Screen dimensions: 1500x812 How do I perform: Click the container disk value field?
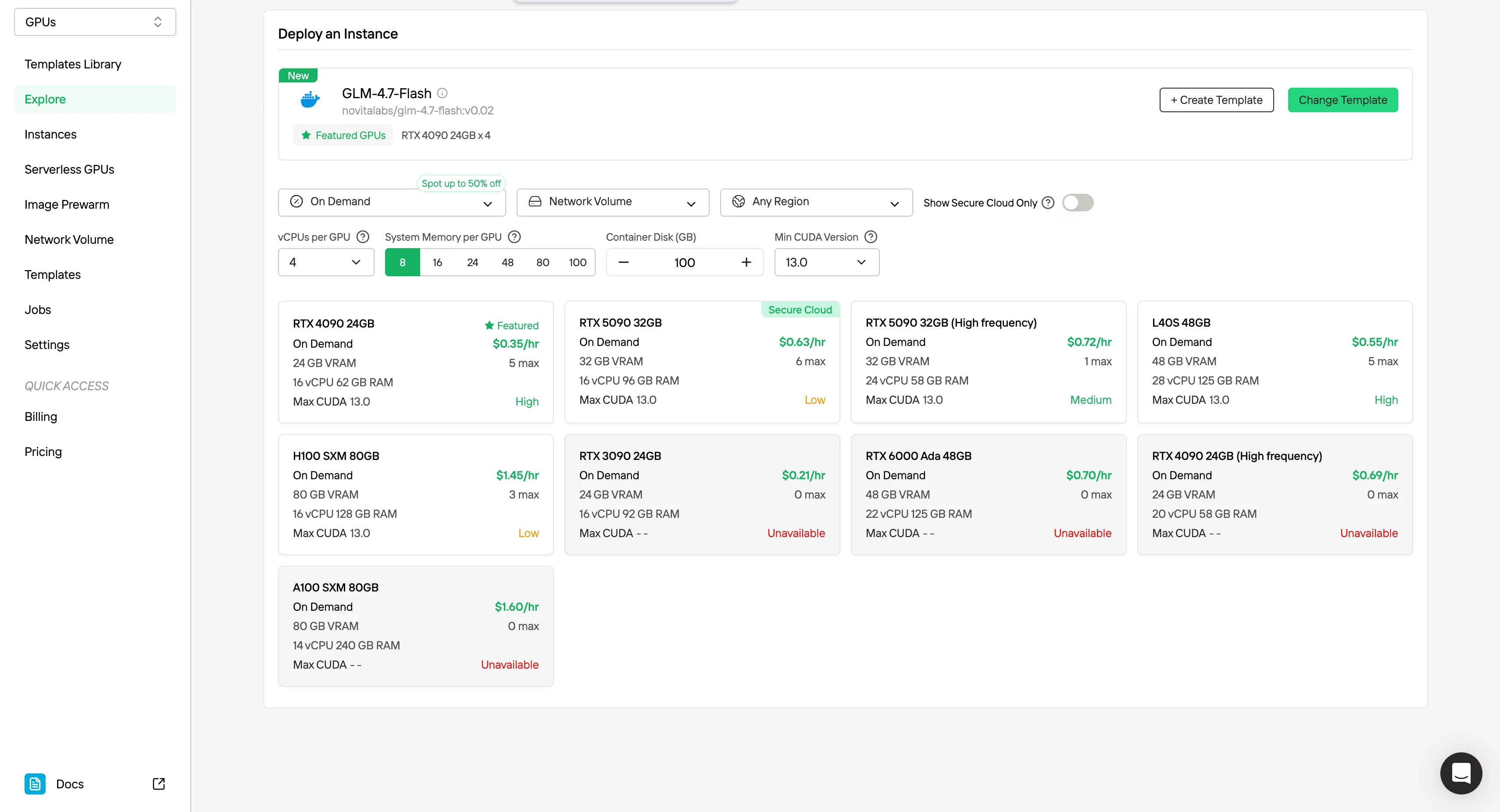tap(684, 263)
